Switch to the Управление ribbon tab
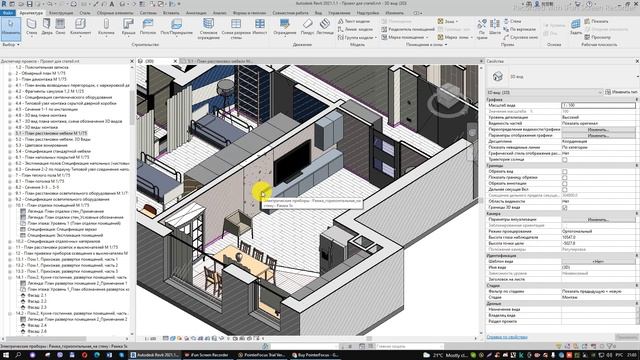This screenshot has width=640, height=360. [339, 13]
